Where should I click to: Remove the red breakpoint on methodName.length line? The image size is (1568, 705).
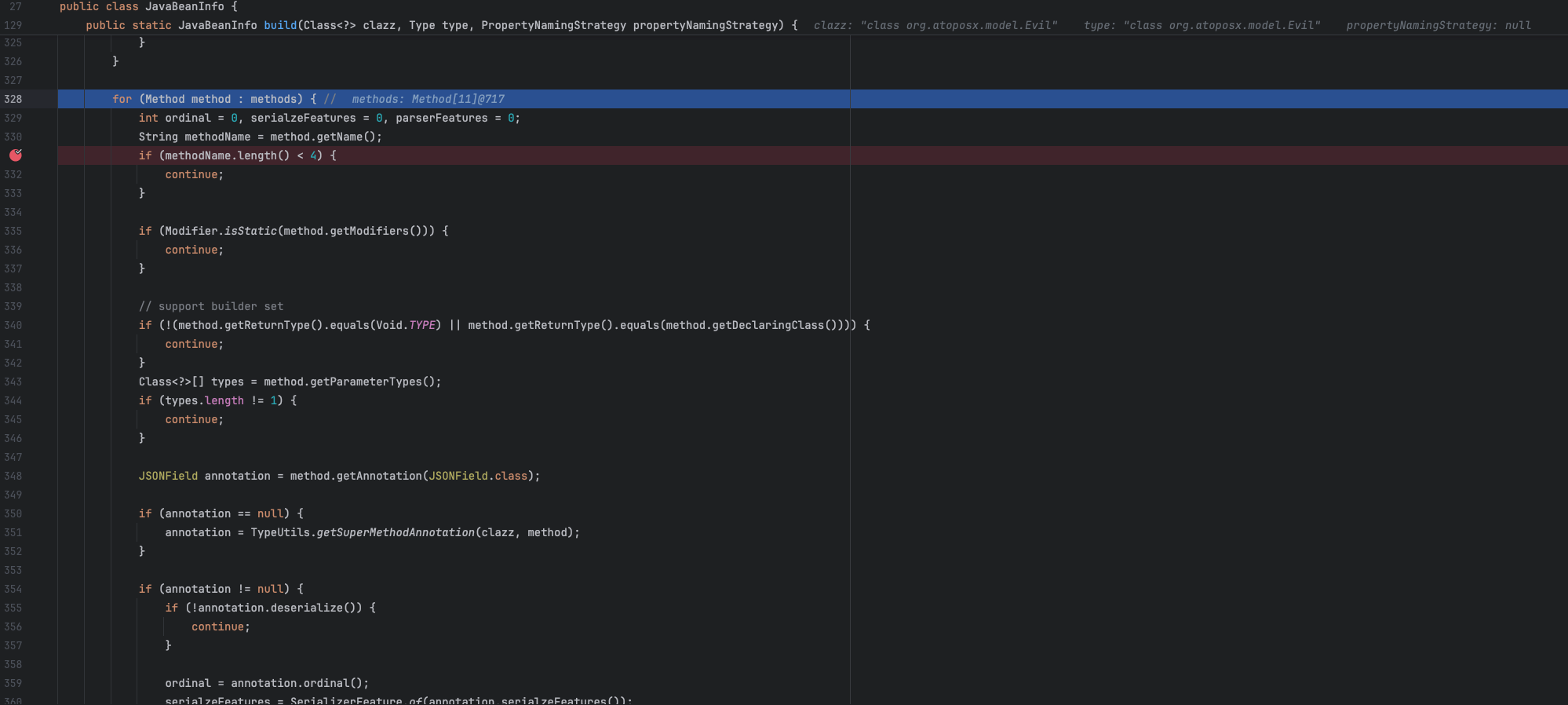click(15, 155)
